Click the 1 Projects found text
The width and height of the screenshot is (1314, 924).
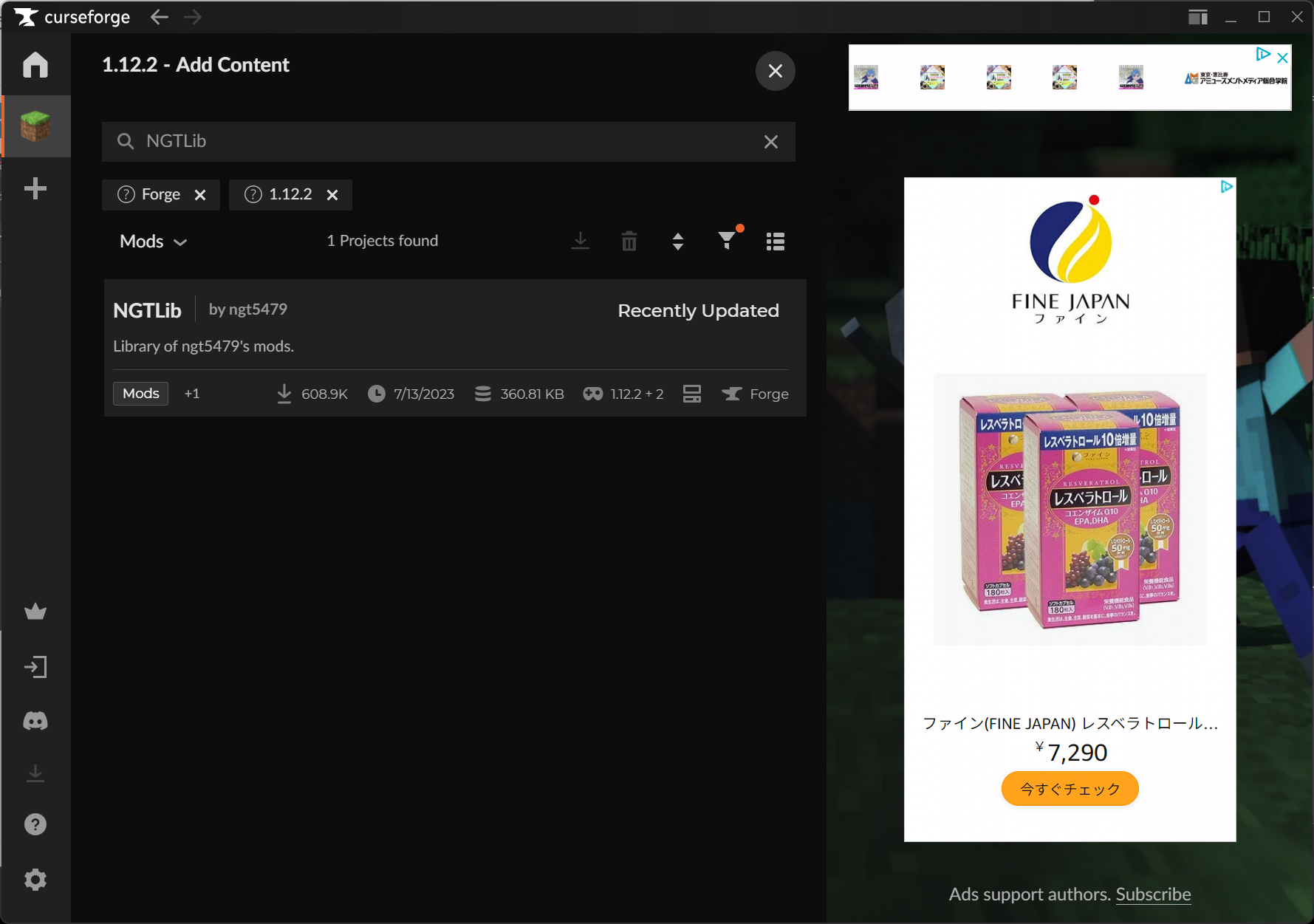click(x=383, y=241)
